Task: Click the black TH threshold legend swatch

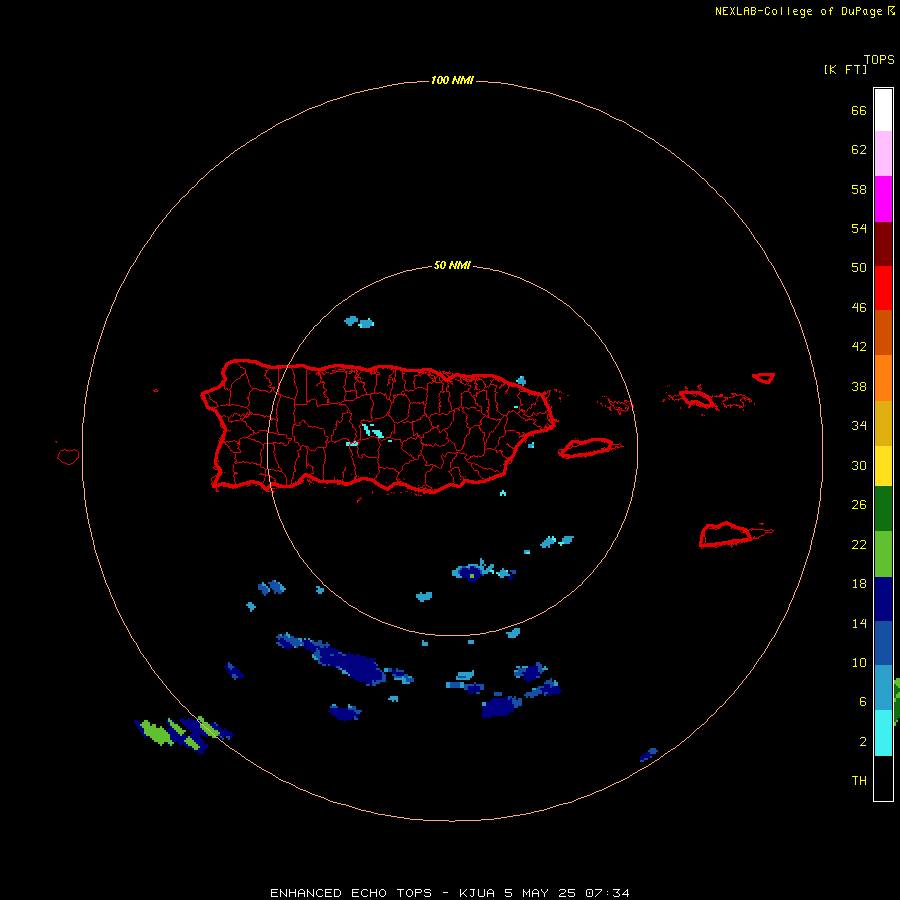Action: pos(883,778)
